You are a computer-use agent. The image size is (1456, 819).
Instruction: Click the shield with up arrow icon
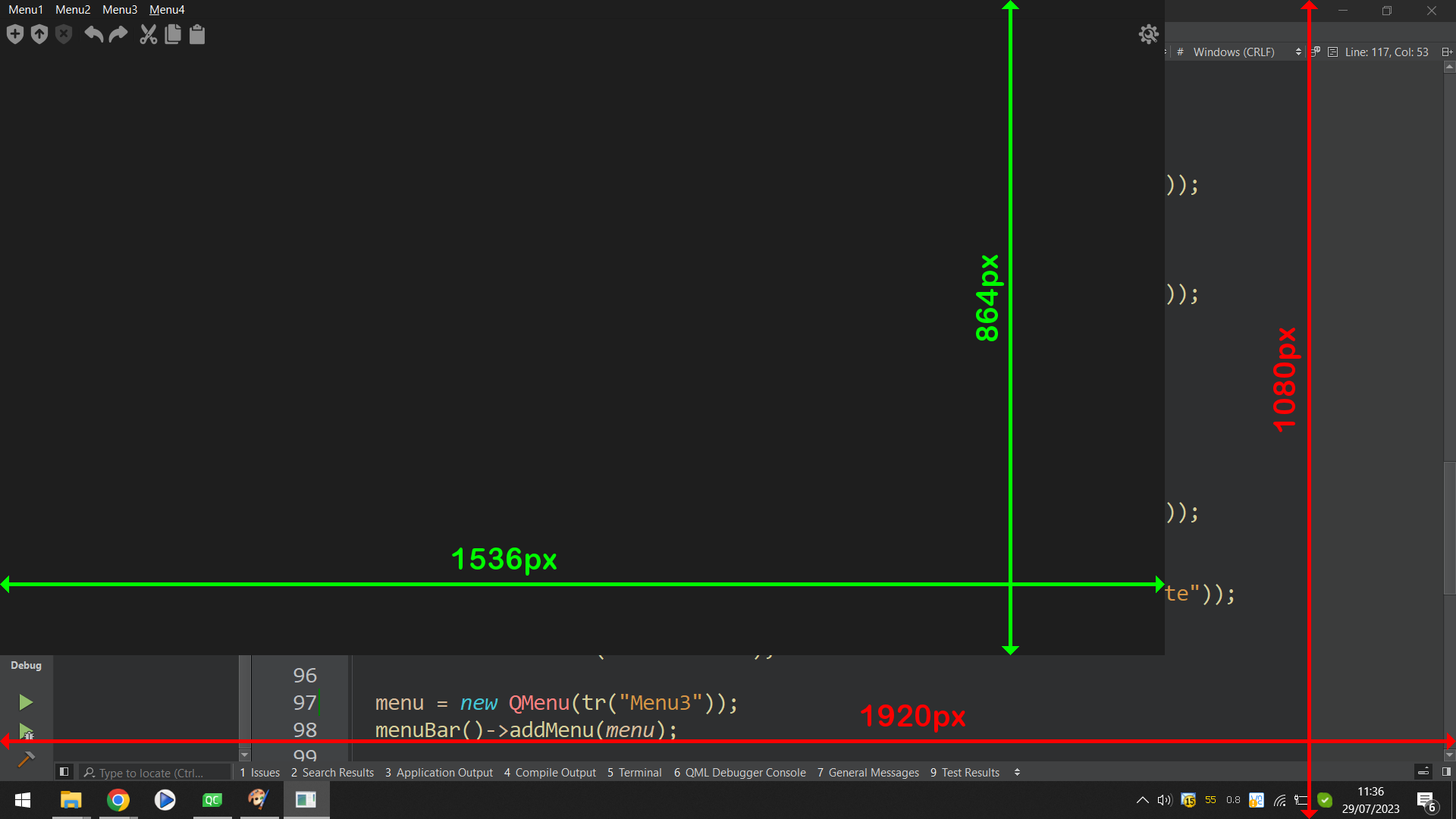[39, 34]
